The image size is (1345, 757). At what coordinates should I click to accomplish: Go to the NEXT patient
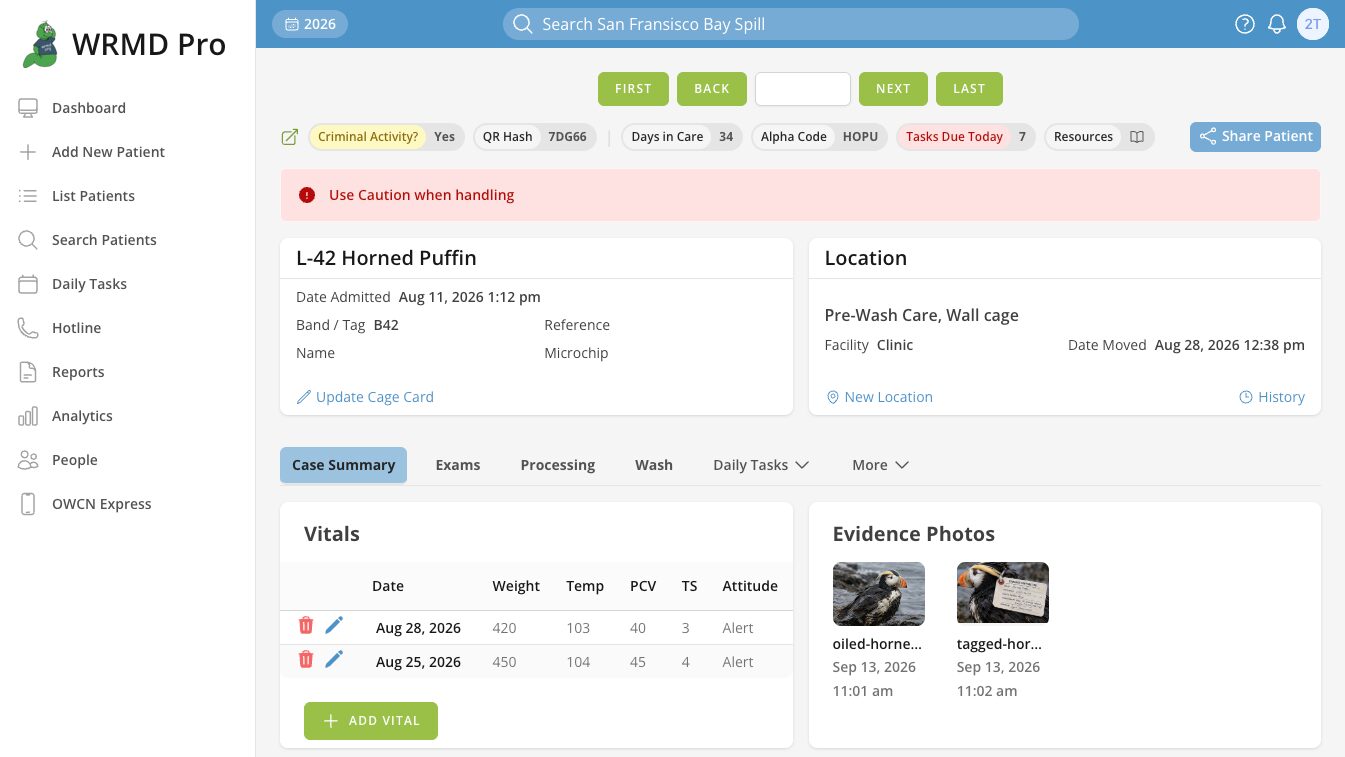tap(893, 89)
